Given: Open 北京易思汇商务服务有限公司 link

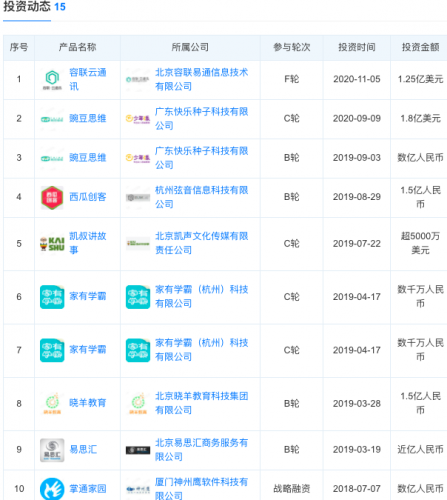Looking at the screenshot, I should (201, 450).
